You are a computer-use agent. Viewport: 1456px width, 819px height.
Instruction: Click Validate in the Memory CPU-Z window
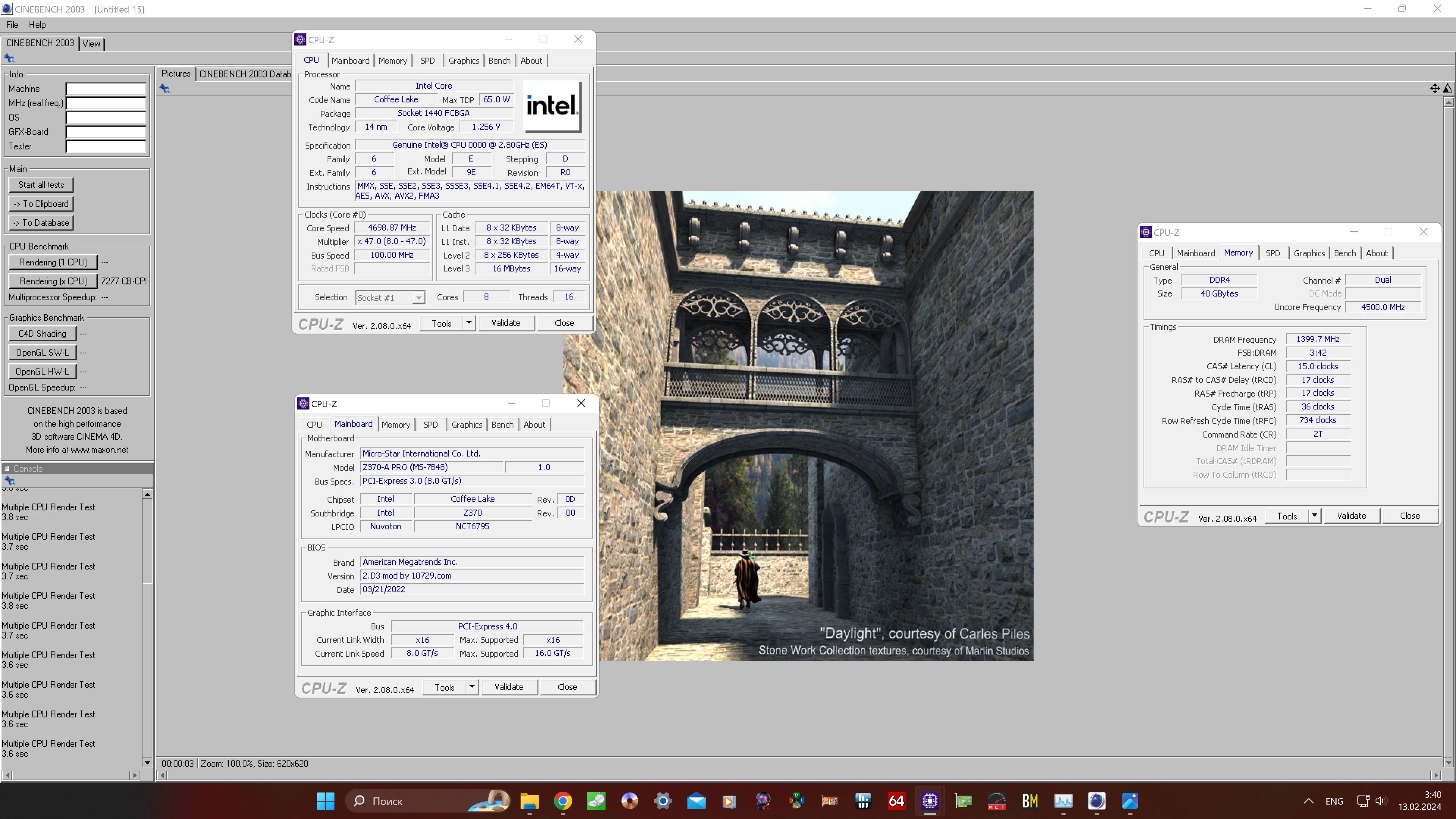point(1351,516)
